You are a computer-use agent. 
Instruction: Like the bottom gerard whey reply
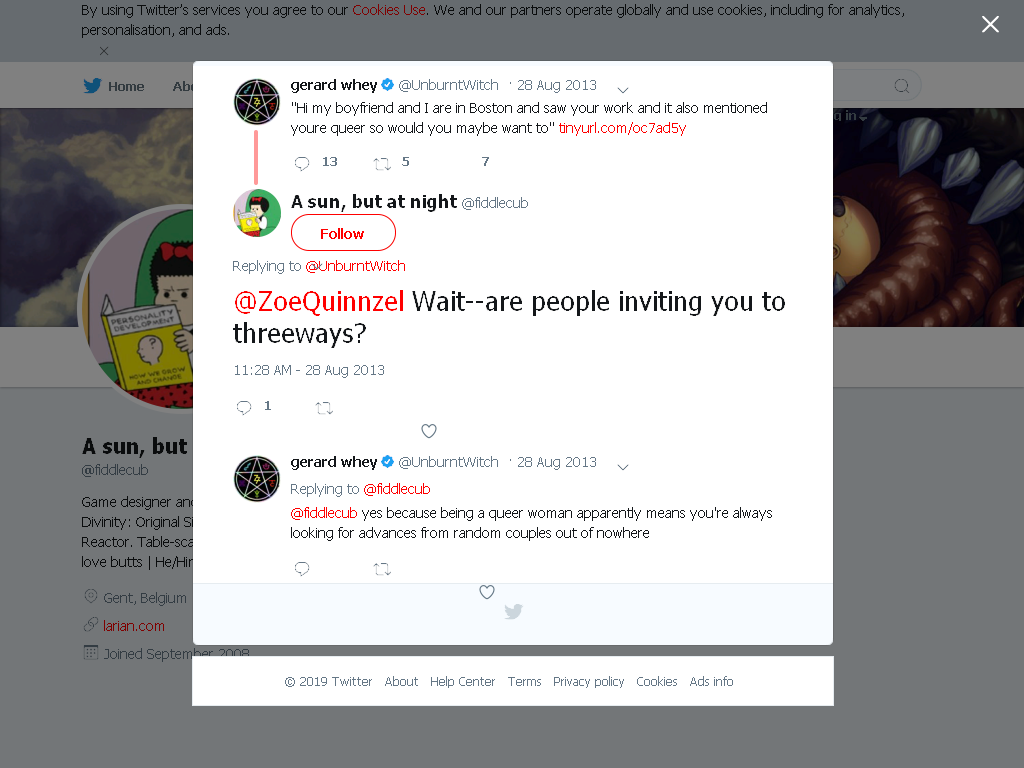[487, 592]
